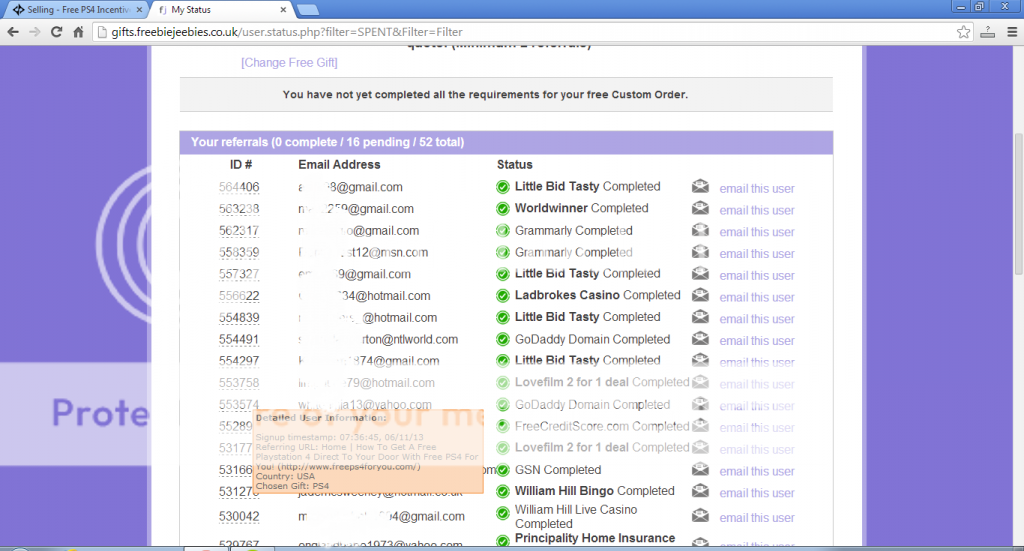Viewport: 1024px width, 551px height.
Task: Email this user for referral 558359
Action: coord(757,253)
